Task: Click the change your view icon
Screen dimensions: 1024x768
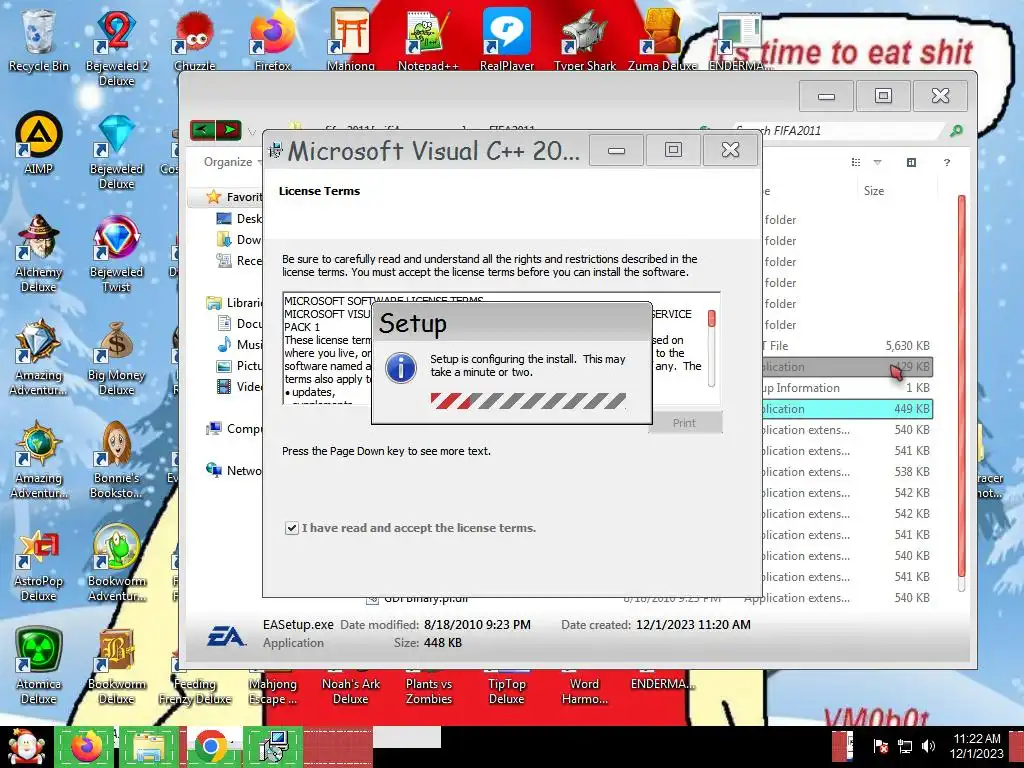Action: coord(856,163)
